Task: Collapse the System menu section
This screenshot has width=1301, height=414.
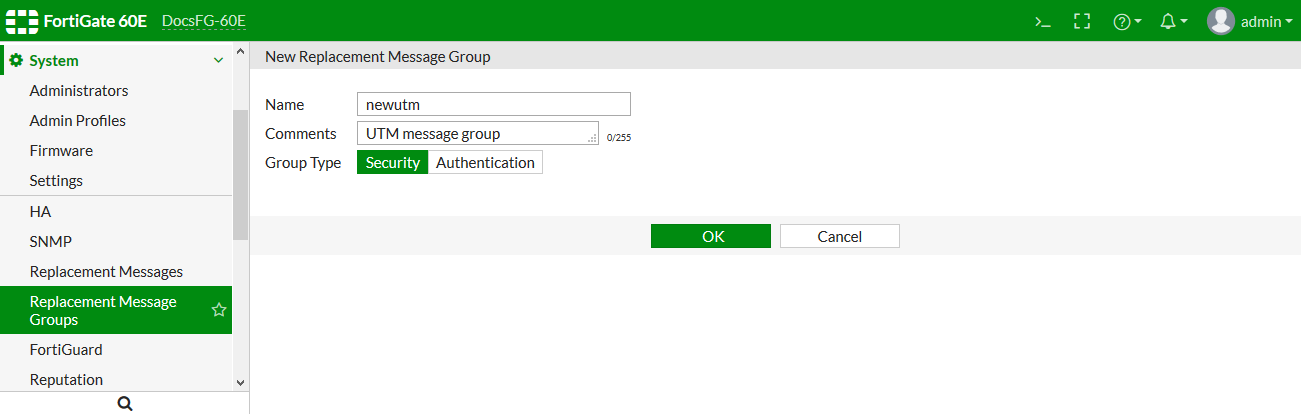Action: pos(219,61)
